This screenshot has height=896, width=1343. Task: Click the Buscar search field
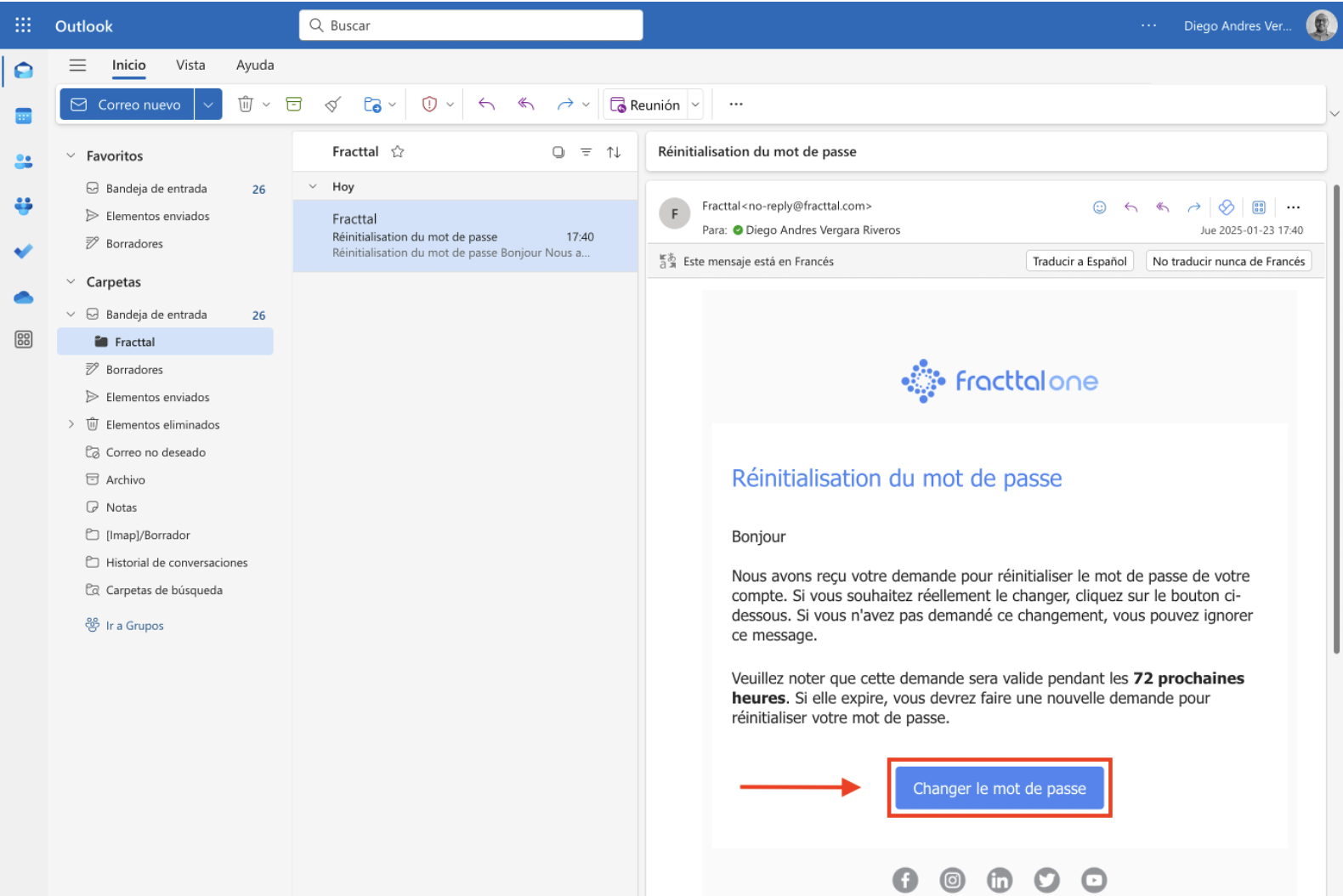[471, 26]
